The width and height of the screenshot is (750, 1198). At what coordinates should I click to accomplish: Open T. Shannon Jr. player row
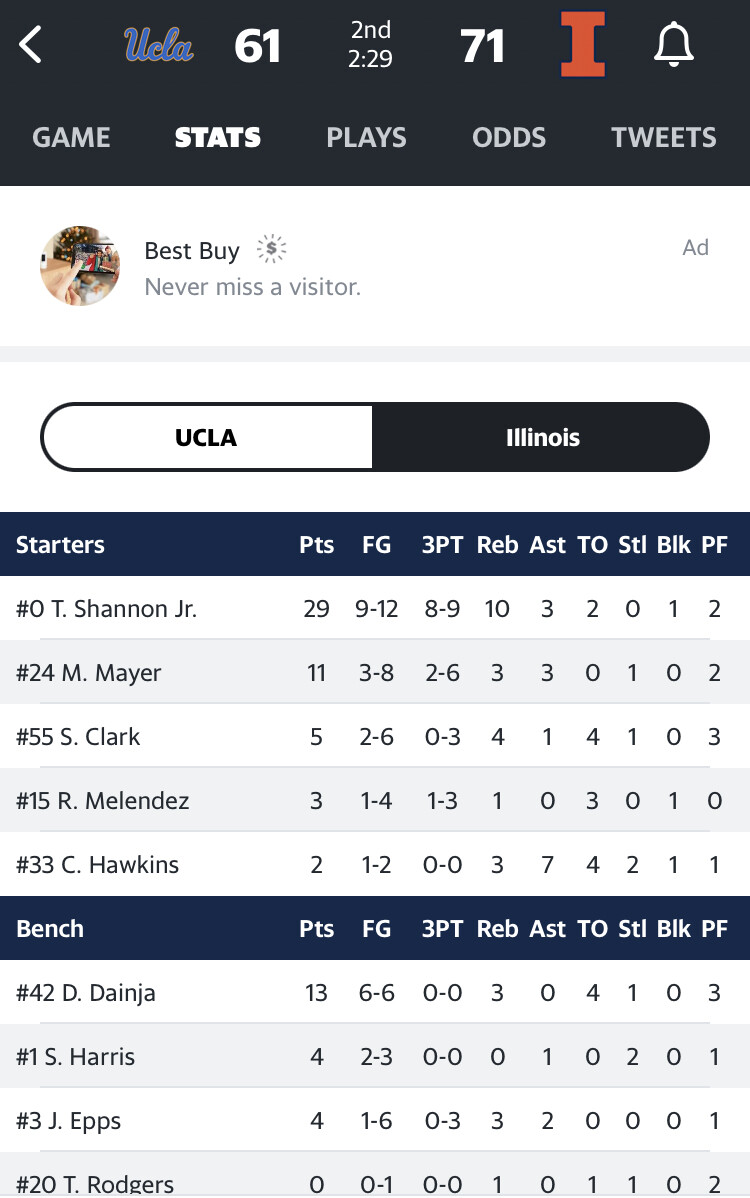click(106, 609)
